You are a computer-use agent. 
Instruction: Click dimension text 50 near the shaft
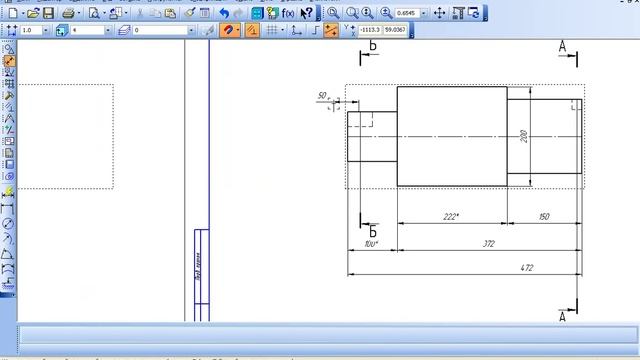[x=322, y=95]
